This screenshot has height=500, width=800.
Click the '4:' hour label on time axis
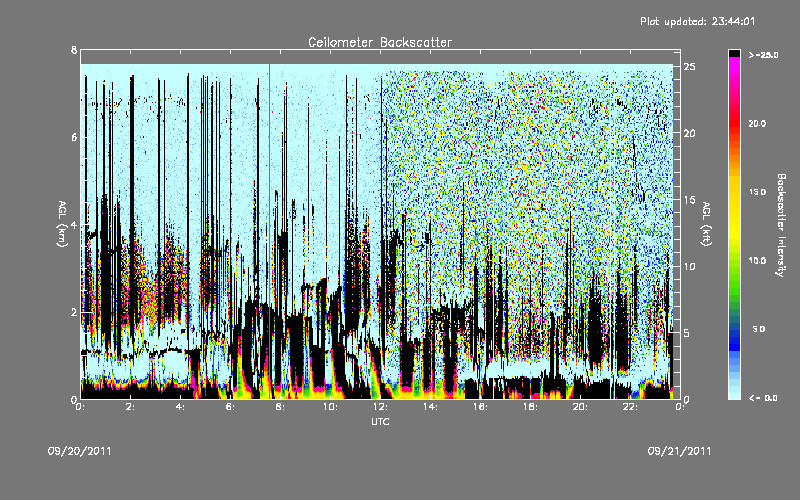[180, 407]
